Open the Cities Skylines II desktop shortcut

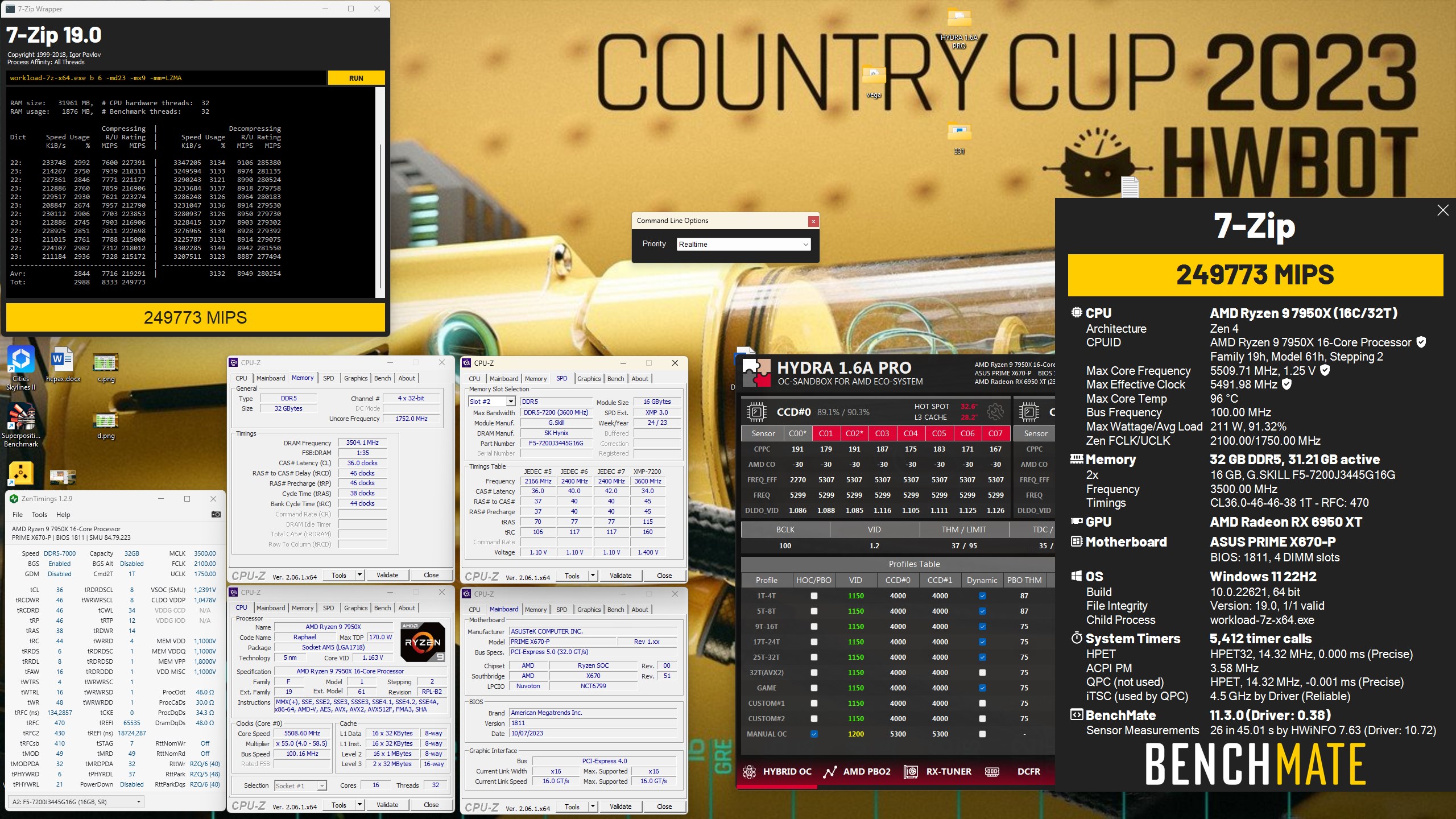pos(21,367)
